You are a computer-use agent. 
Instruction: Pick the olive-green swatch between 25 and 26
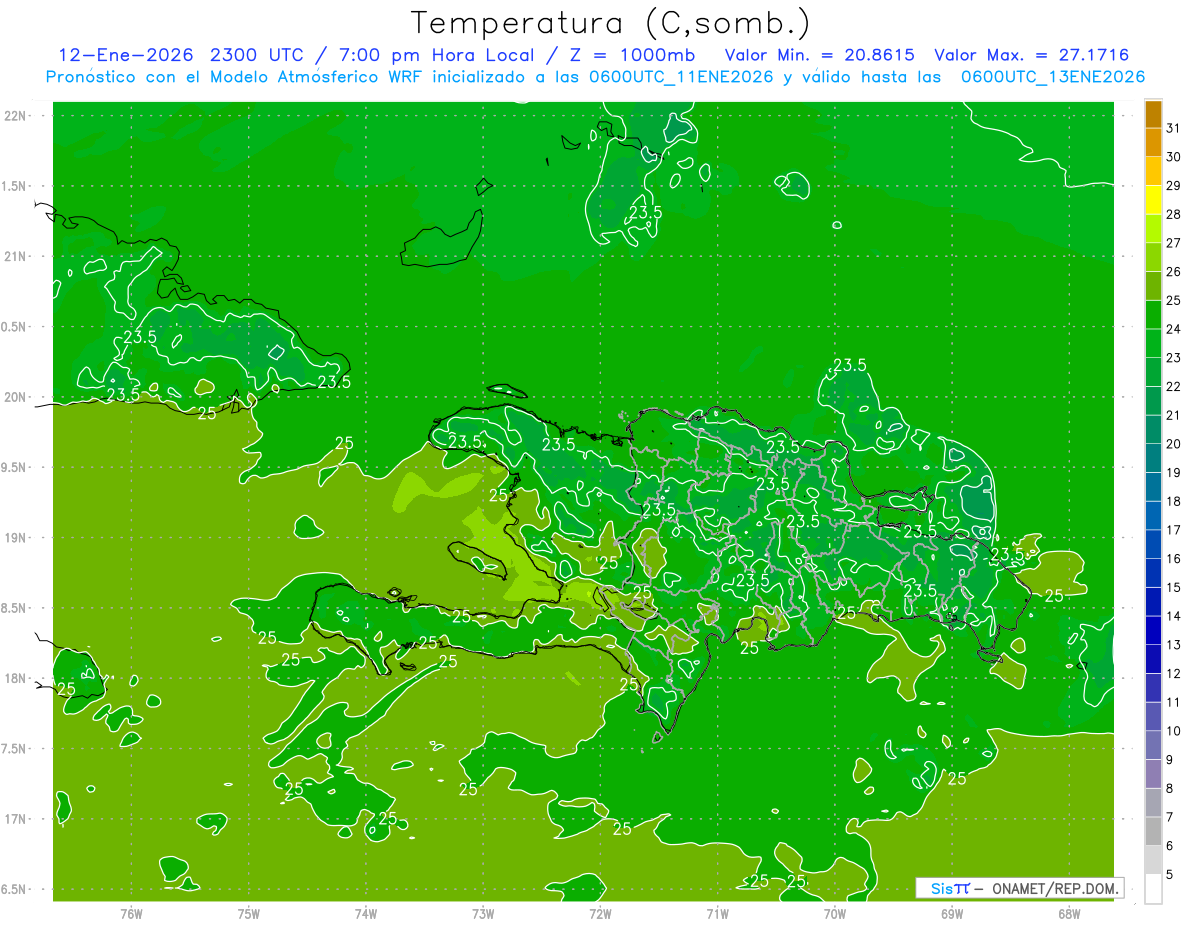(1153, 286)
